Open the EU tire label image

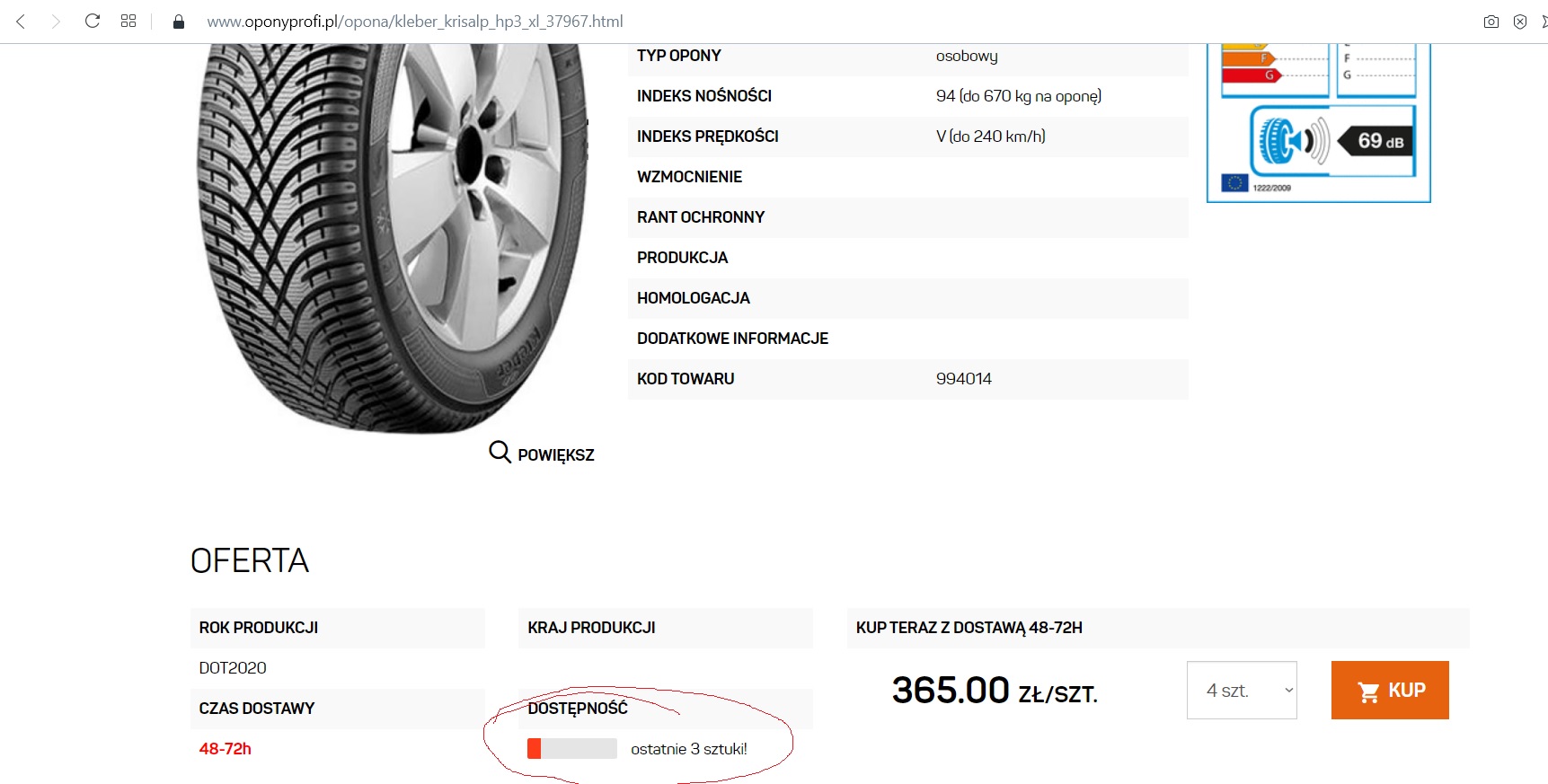point(1318,121)
